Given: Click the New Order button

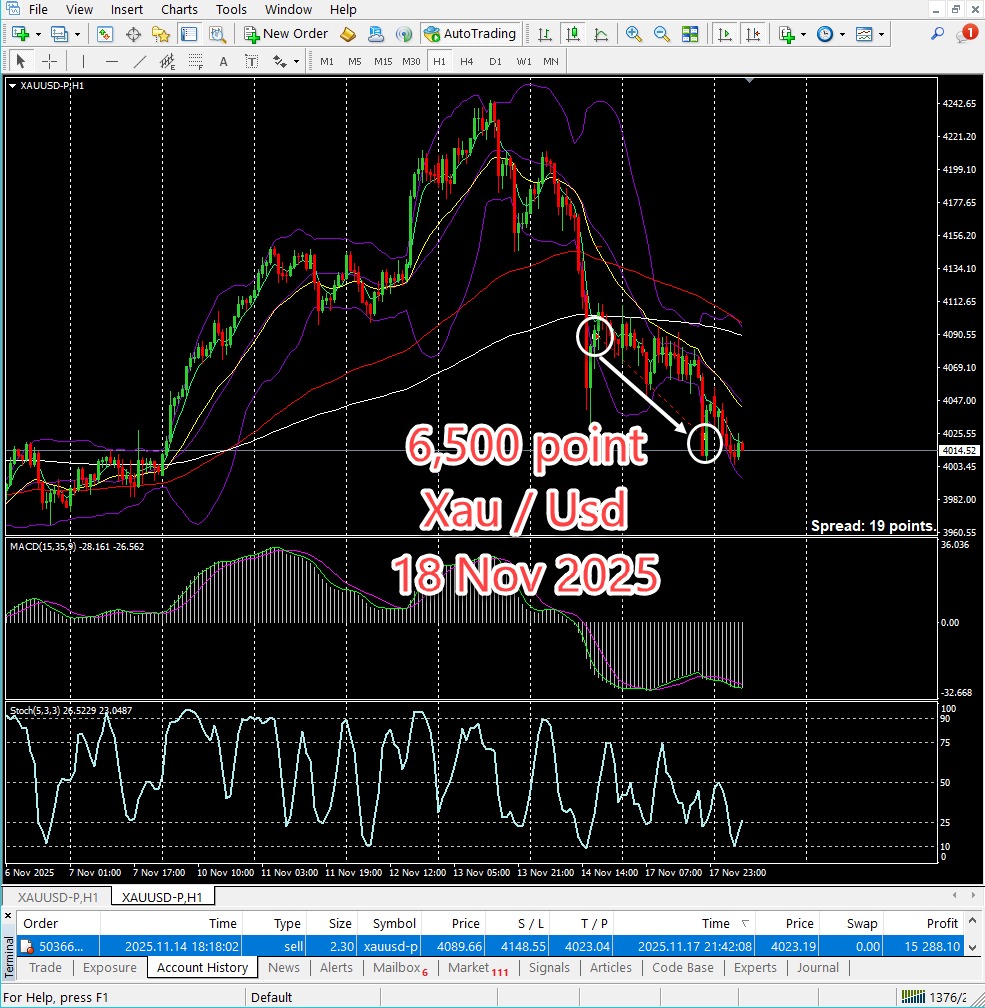Looking at the screenshot, I should click(x=285, y=34).
